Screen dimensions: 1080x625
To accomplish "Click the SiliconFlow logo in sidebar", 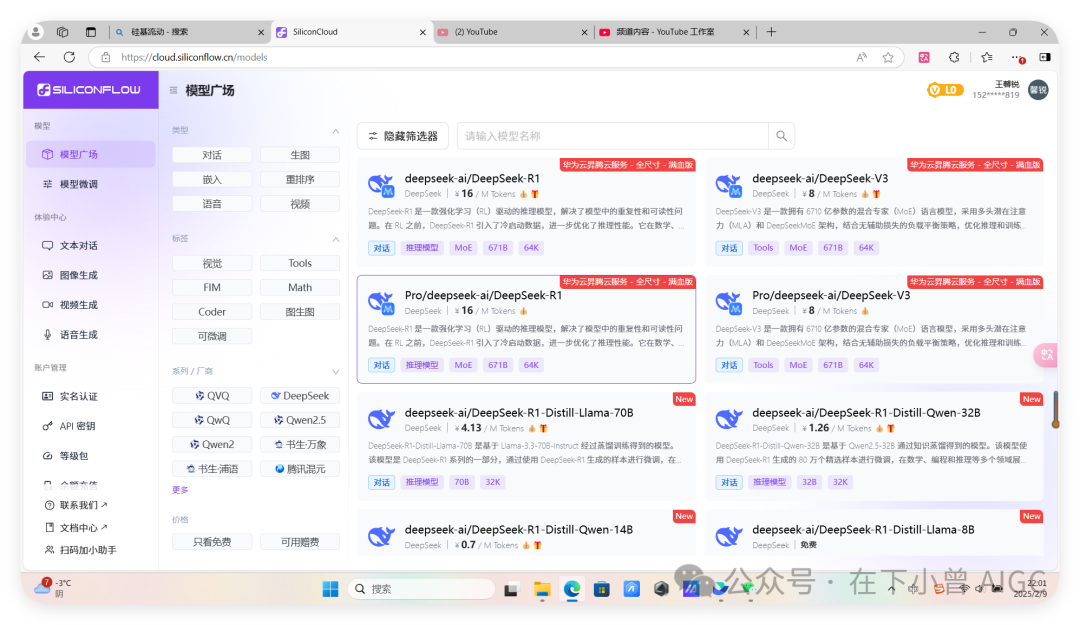I will [x=90, y=90].
